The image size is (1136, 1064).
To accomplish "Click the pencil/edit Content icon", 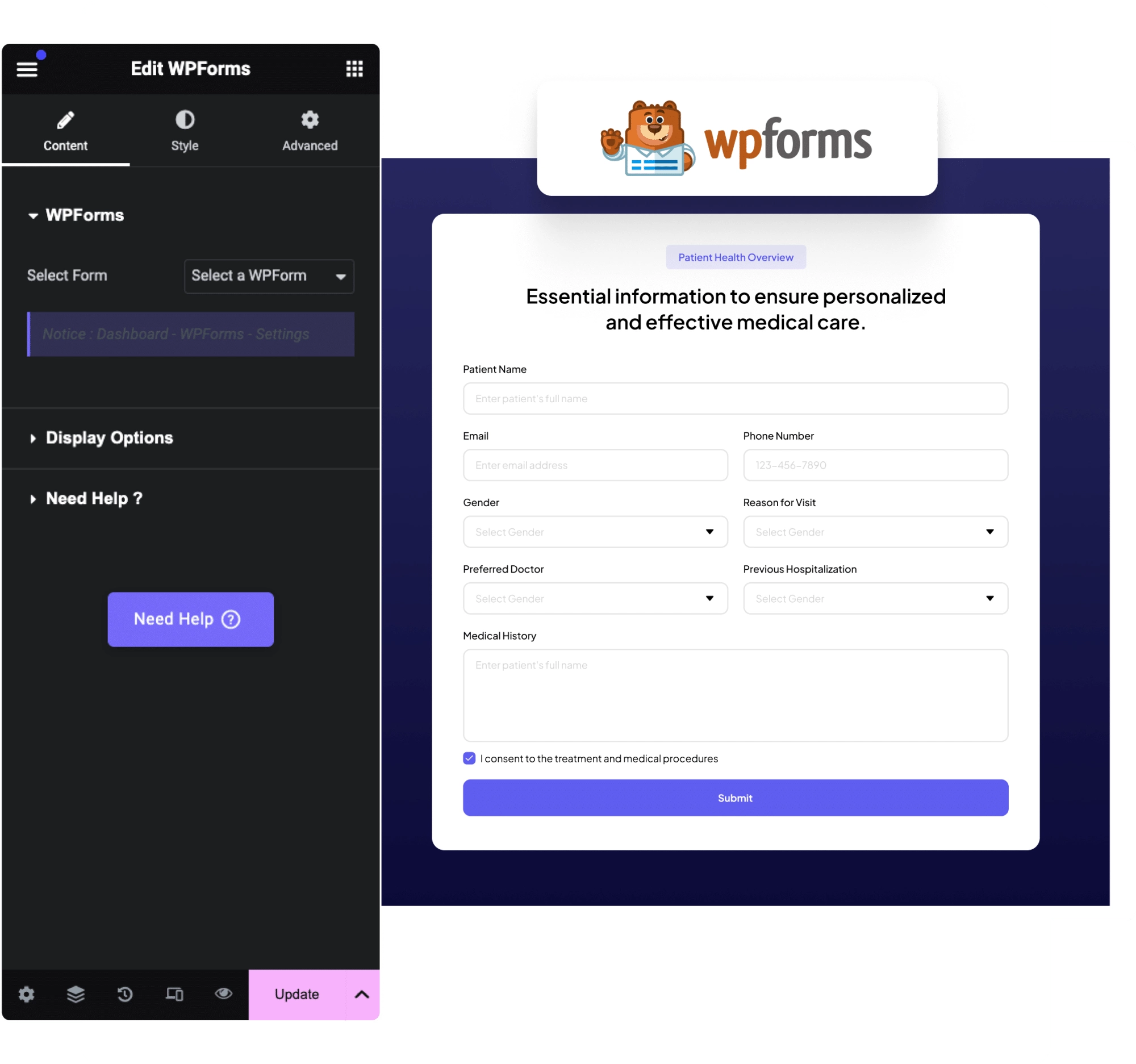I will pos(66,118).
